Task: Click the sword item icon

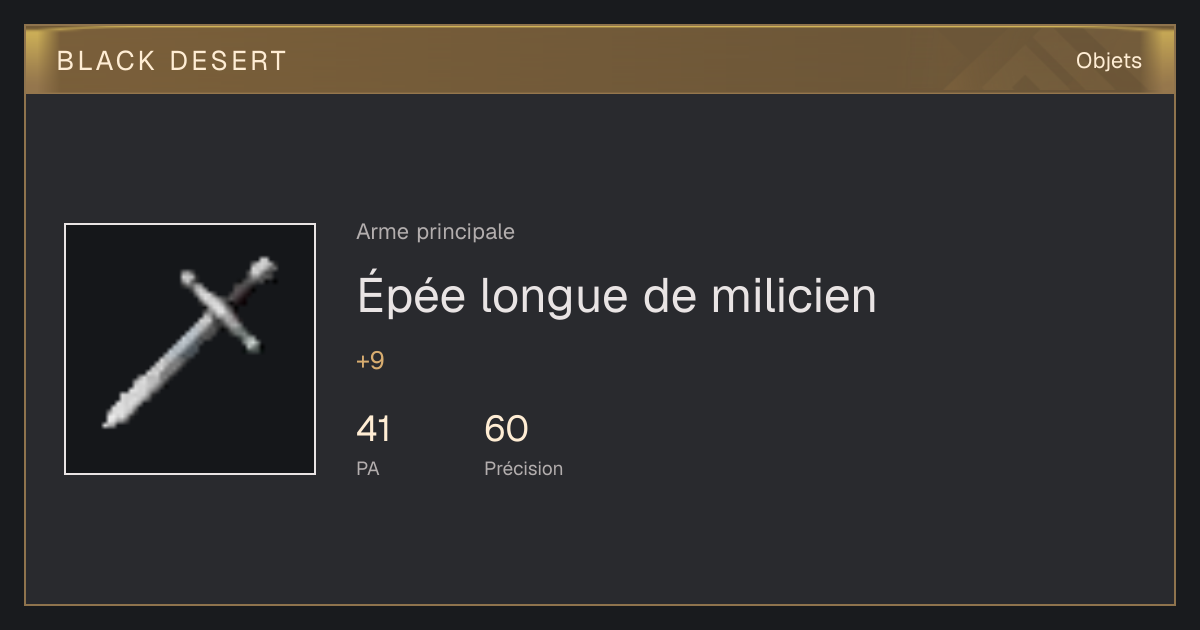Action: coord(190,349)
